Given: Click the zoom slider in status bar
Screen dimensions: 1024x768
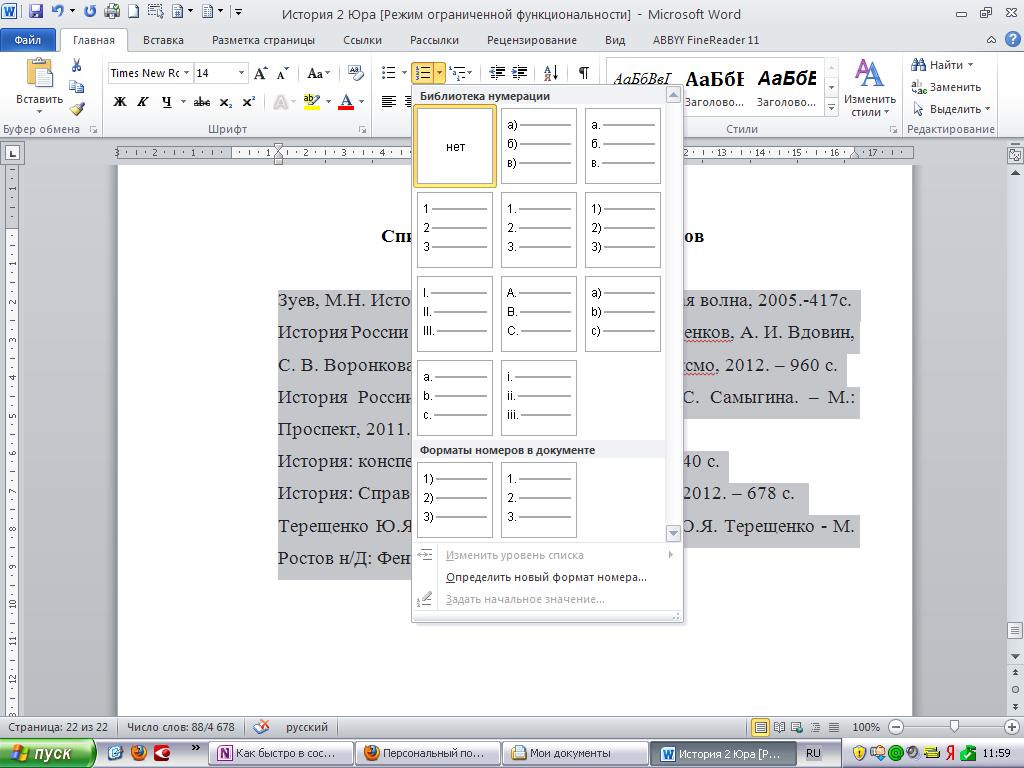Looking at the screenshot, I should coord(955,727).
